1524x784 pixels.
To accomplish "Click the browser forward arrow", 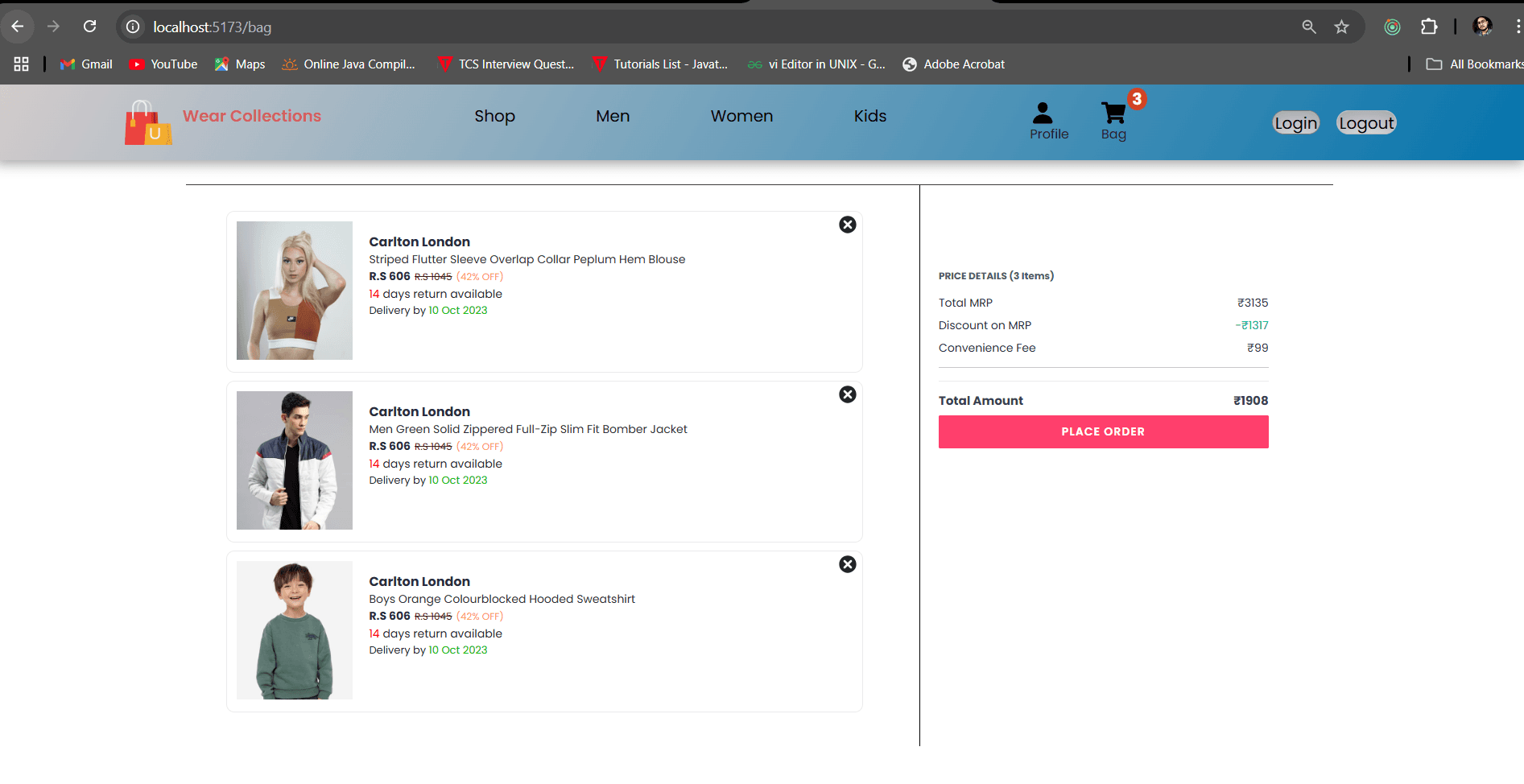I will click(x=54, y=27).
